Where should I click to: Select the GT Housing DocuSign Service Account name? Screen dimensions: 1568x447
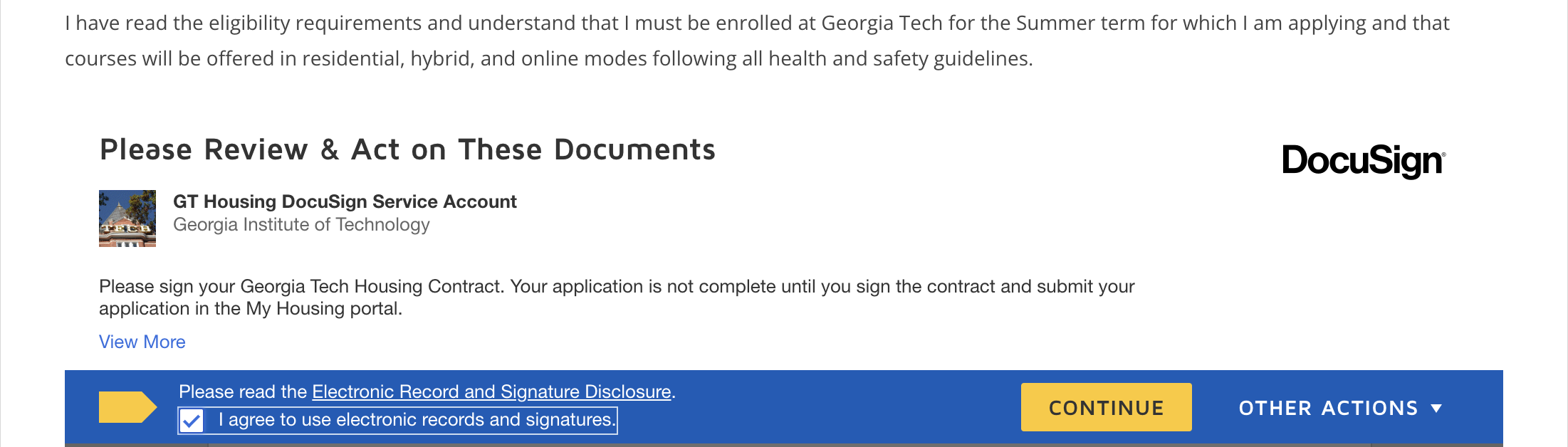click(345, 201)
